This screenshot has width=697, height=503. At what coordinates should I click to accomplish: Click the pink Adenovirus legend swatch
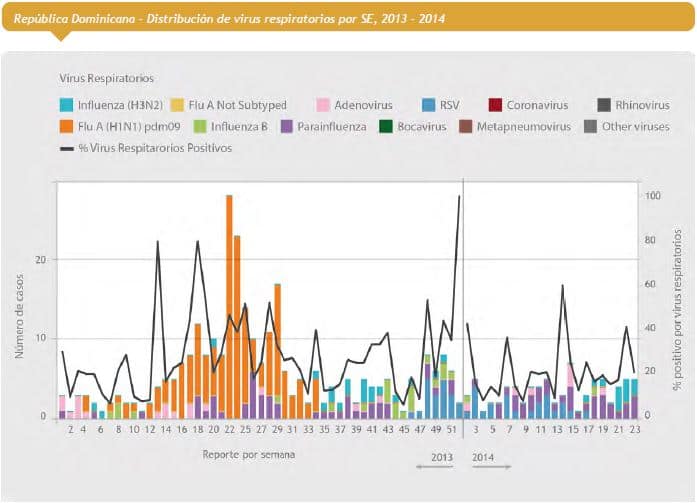[x=323, y=105]
